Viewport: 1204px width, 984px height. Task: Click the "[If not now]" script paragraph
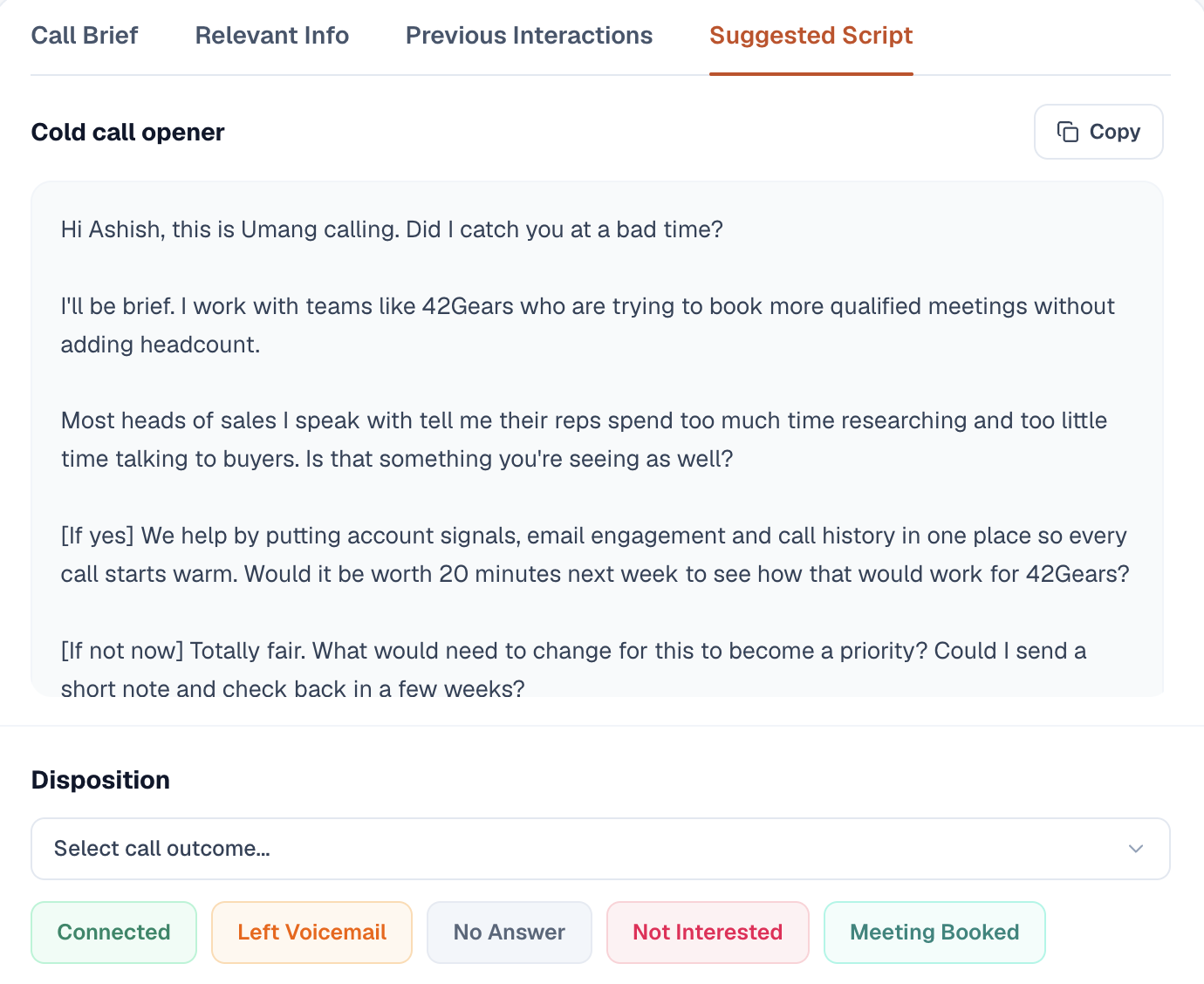click(x=574, y=670)
